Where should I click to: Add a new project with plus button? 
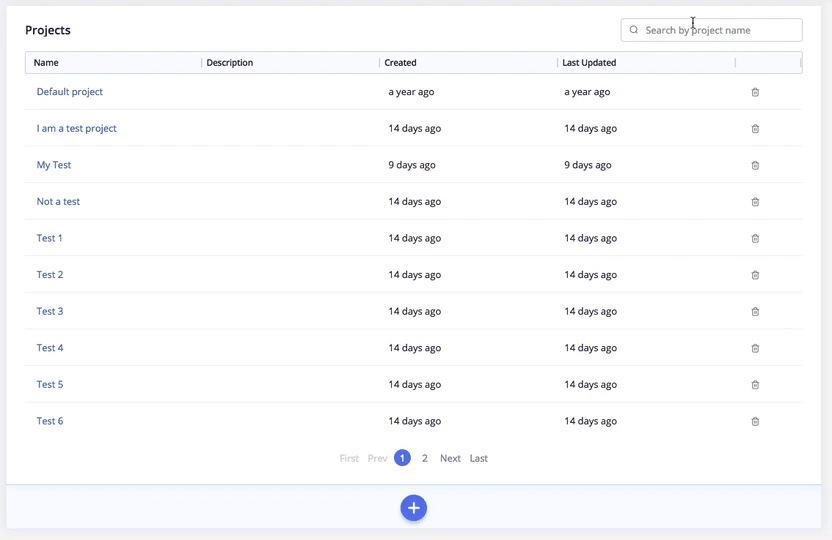(x=413, y=508)
